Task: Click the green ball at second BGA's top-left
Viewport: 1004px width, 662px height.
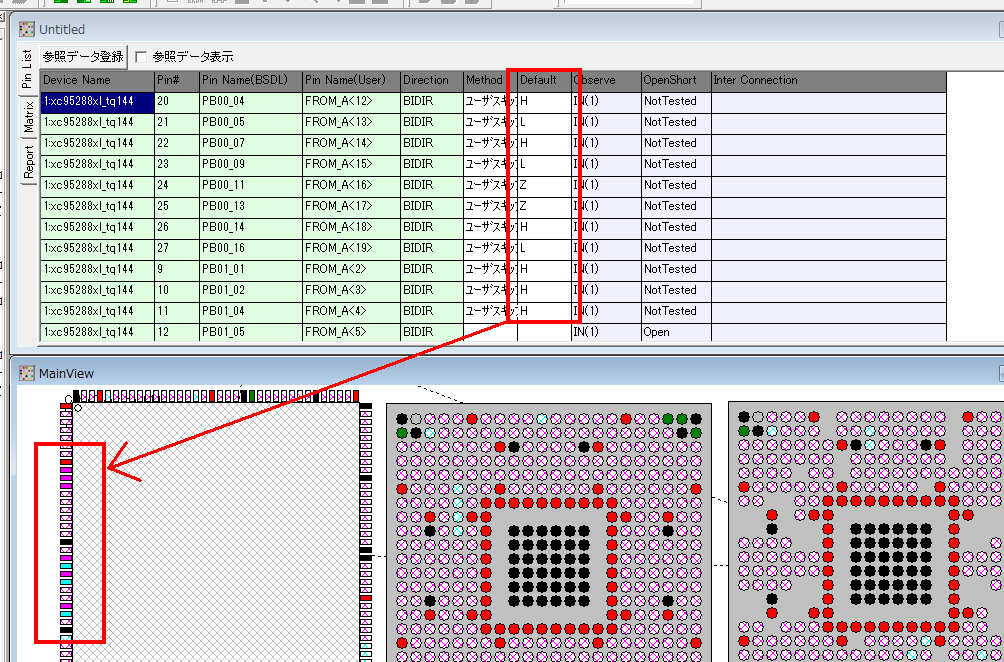Action: (x=743, y=431)
